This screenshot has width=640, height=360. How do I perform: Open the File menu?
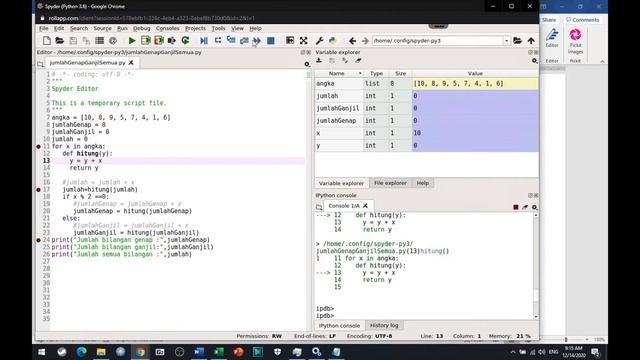[44, 28]
